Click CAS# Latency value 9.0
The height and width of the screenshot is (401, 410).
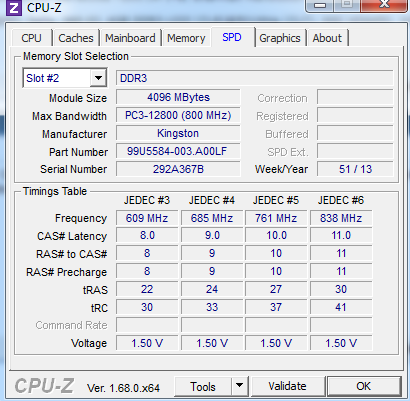(212, 236)
